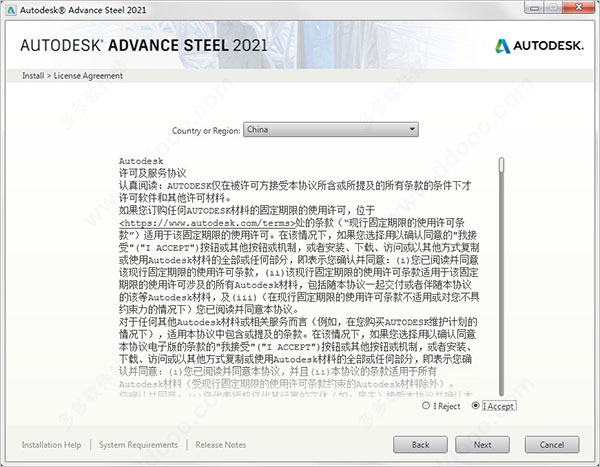The width and height of the screenshot is (600, 467).
Task: Click the Autodesk heading in the license text
Action: 141,161
